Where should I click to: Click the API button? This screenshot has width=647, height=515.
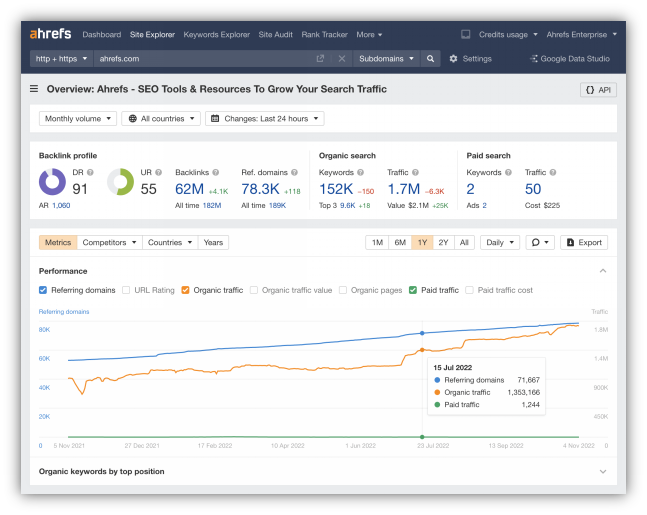point(598,90)
